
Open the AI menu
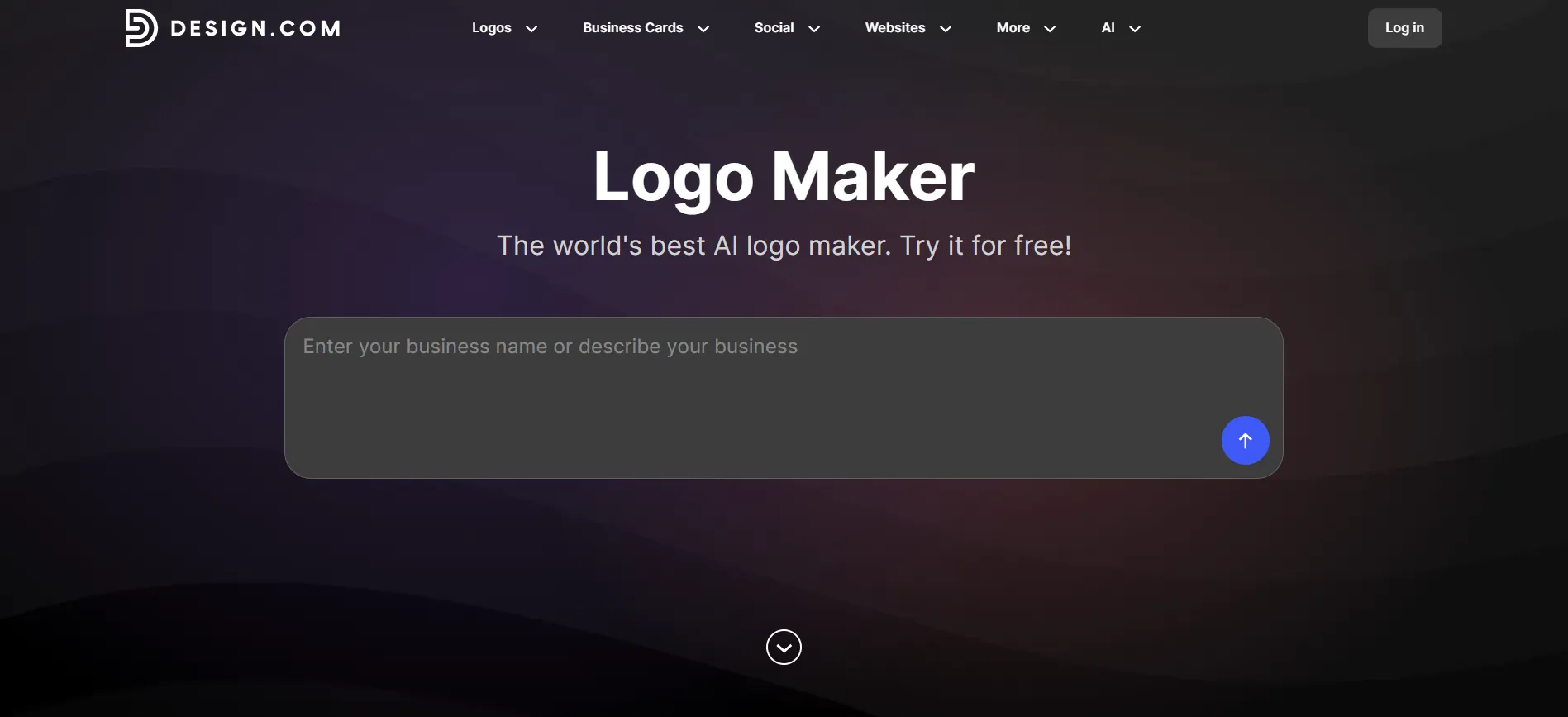(x=1108, y=28)
